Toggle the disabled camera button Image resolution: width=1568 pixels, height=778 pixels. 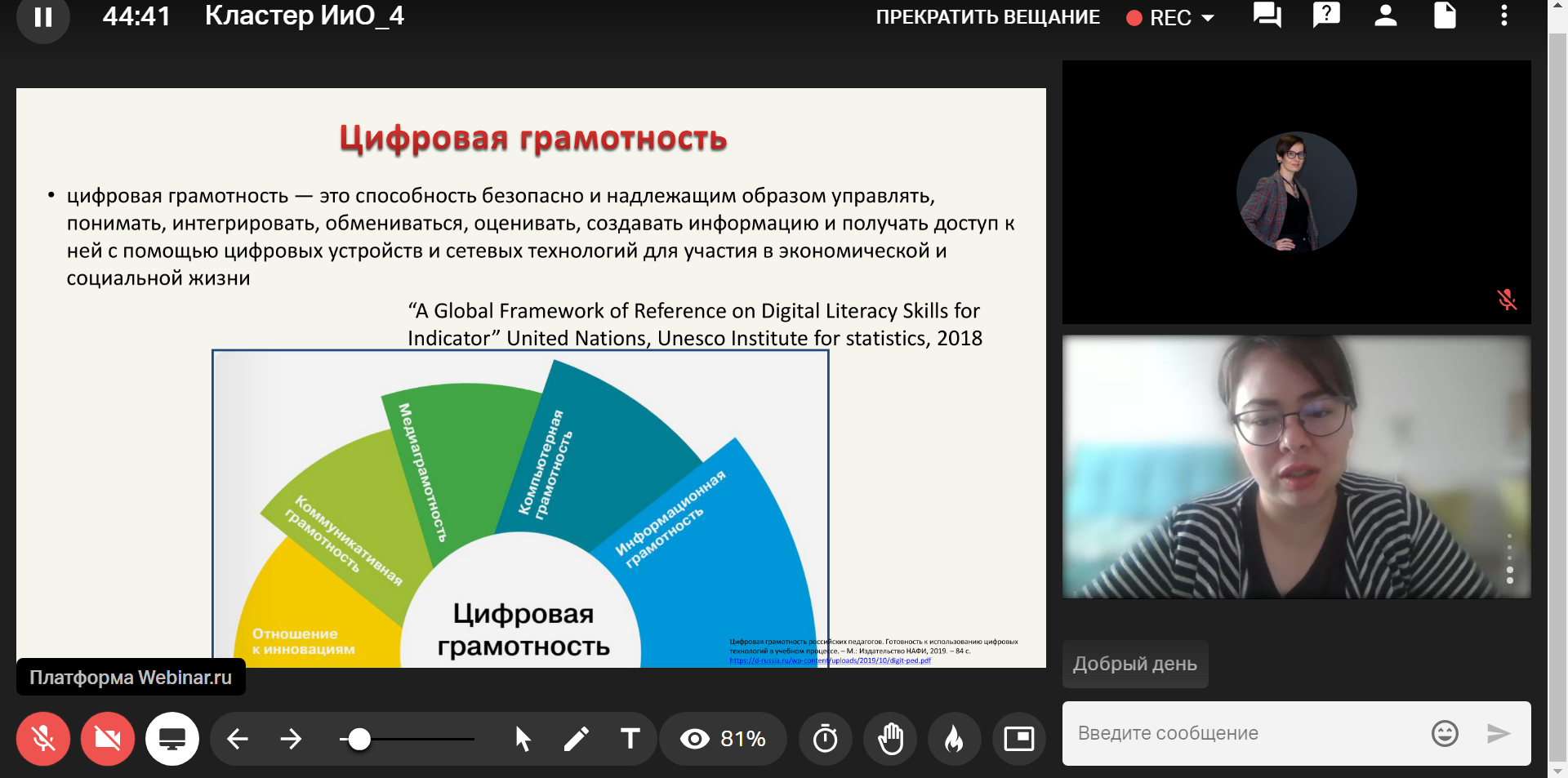[x=108, y=739]
